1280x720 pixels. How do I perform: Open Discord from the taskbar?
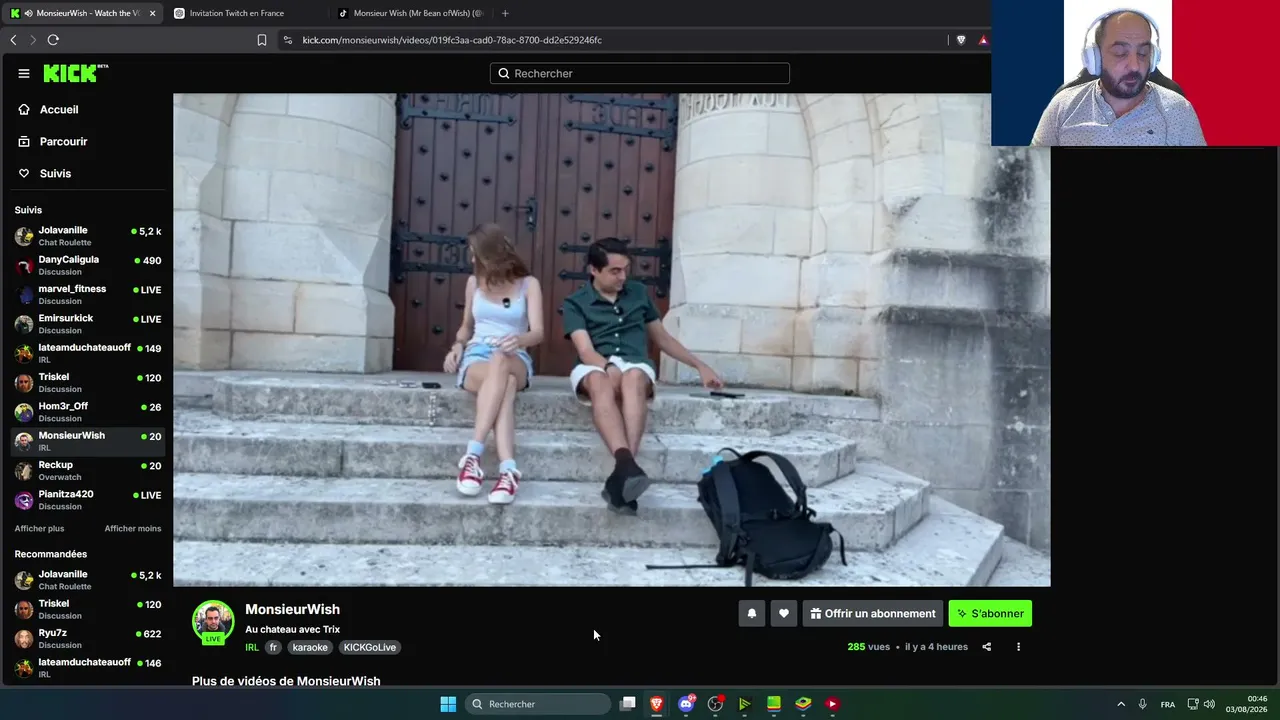(x=686, y=704)
